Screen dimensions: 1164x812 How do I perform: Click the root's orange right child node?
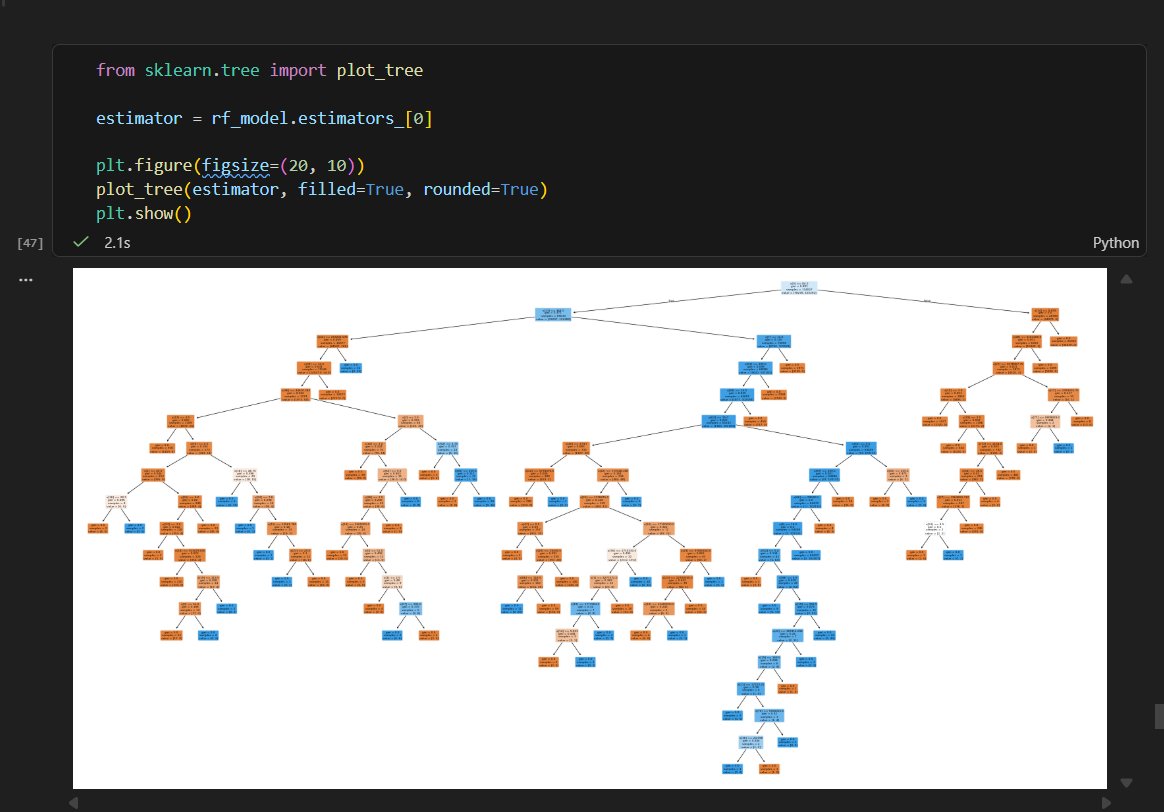point(1045,314)
